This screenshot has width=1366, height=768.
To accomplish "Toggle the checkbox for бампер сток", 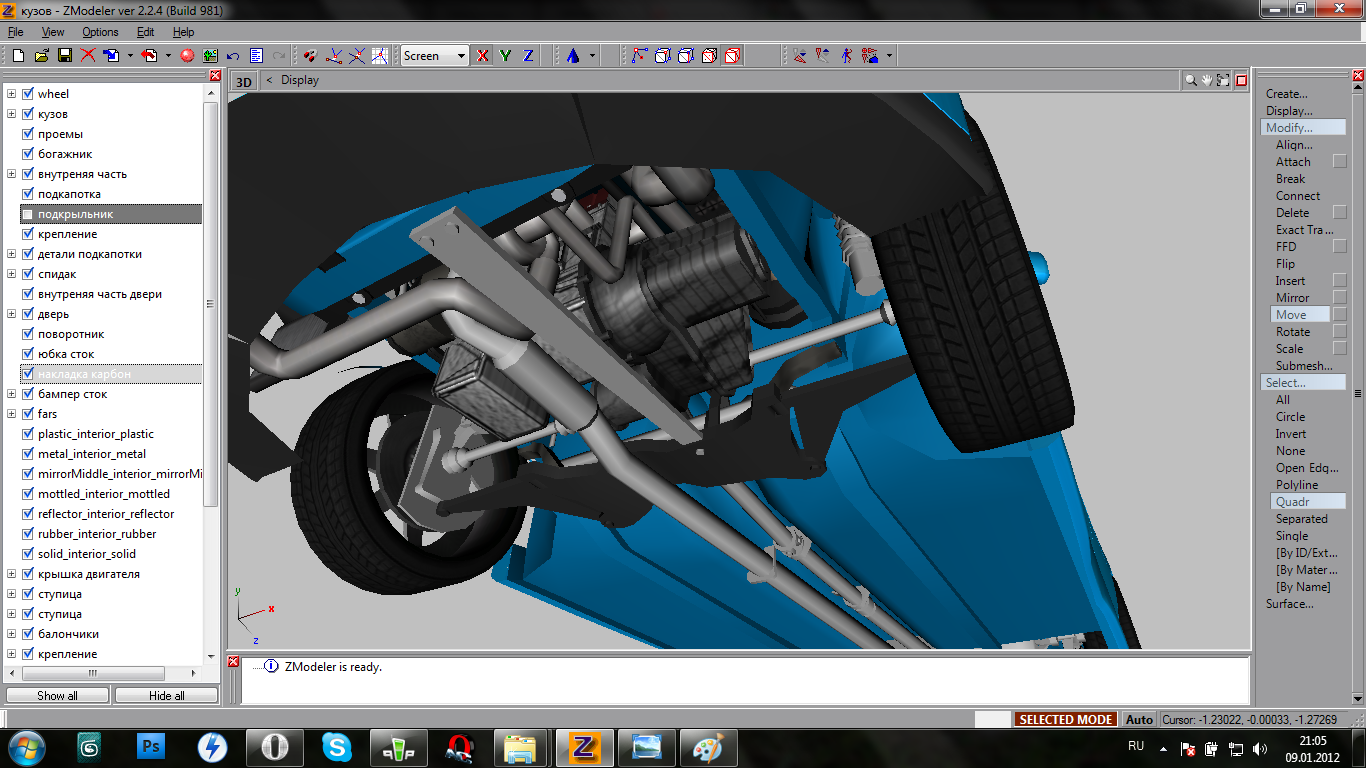I will [28, 394].
